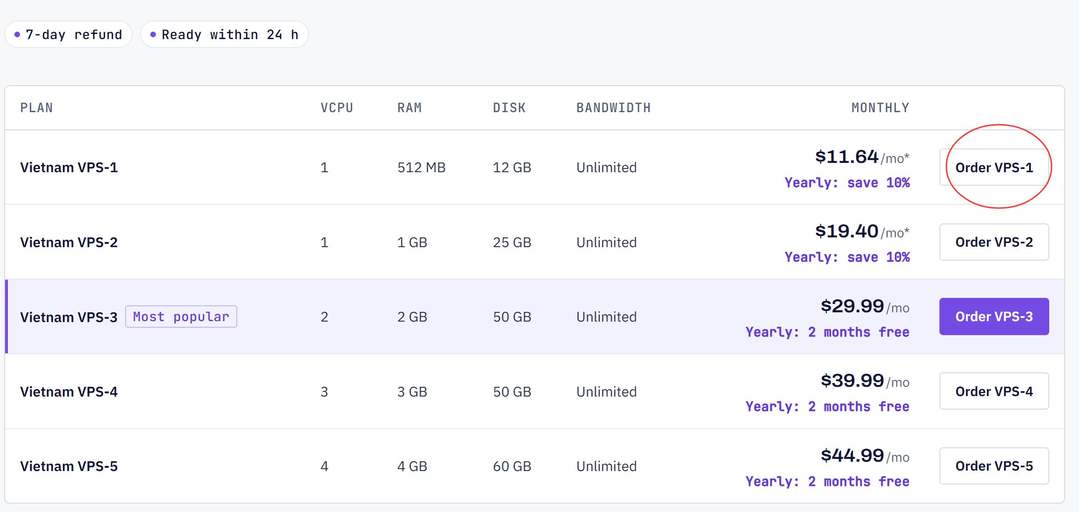Image resolution: width=1079 pixels, height=512 pixels.
Task: Click the 12 GB disk value
Action: [x=512, y=167]
